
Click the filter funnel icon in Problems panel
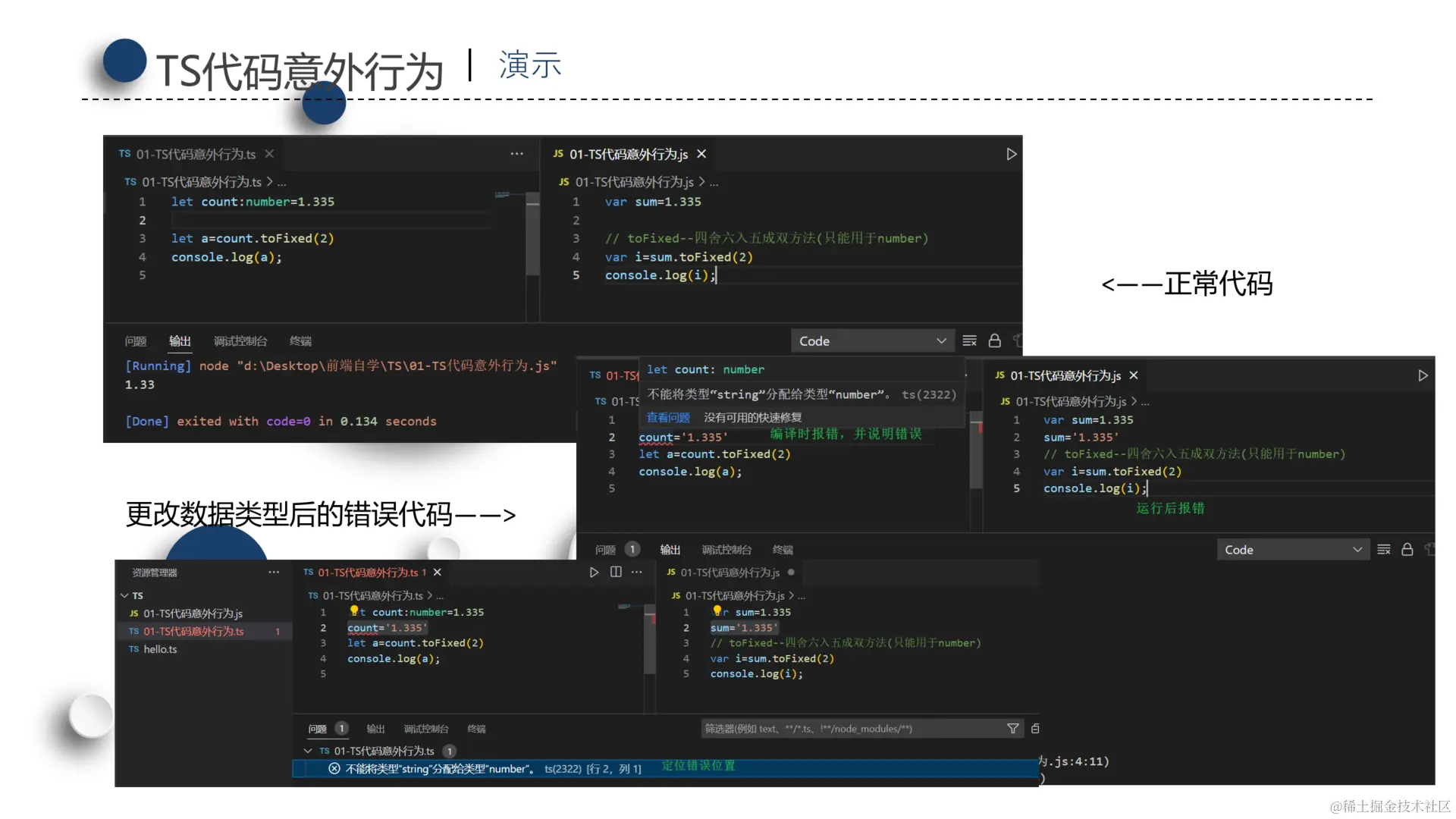pos(1012,729)
